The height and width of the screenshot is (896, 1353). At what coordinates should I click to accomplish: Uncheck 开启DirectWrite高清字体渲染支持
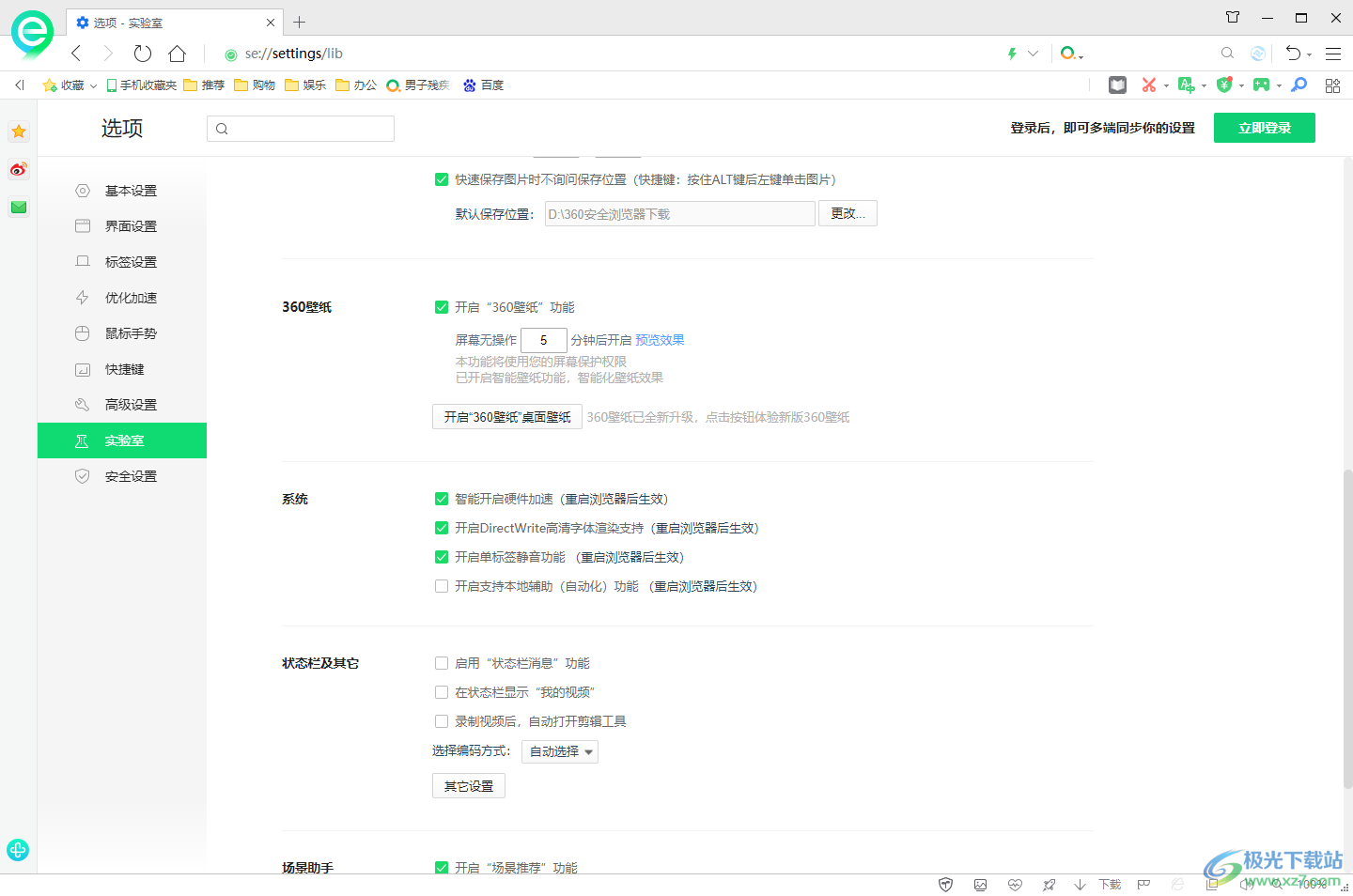click(442, 528)
